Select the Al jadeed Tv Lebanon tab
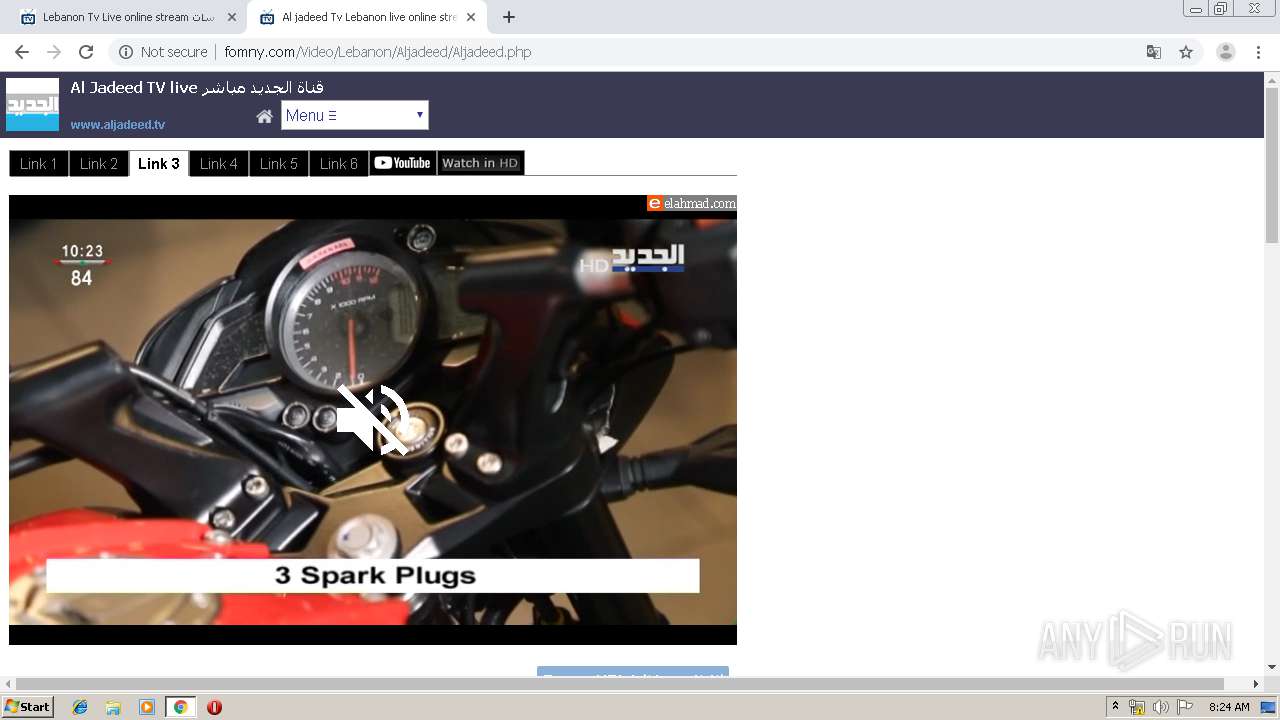Viewport: 1280px width, 720px height. point(368,17)
